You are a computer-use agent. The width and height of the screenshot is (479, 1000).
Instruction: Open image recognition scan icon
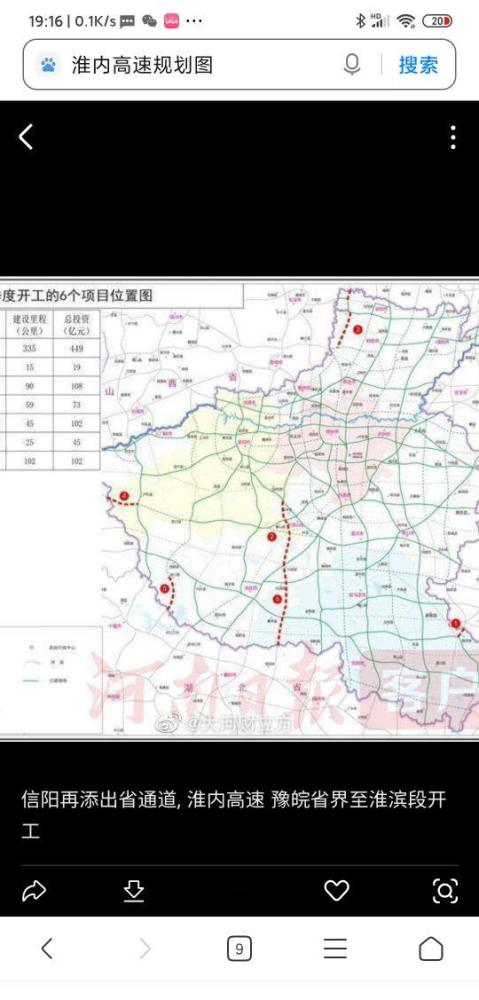(x=445, y=890)
